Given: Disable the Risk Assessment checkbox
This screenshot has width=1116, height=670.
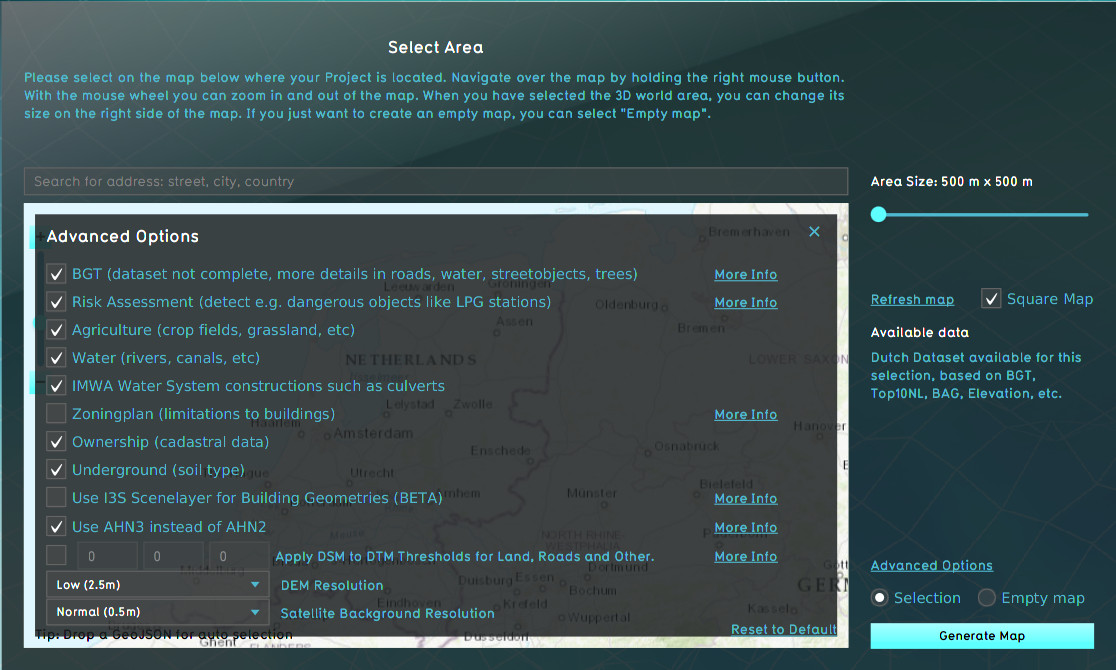Looking at the screenshot, I should pyautogui.click(x=56, y=302).
